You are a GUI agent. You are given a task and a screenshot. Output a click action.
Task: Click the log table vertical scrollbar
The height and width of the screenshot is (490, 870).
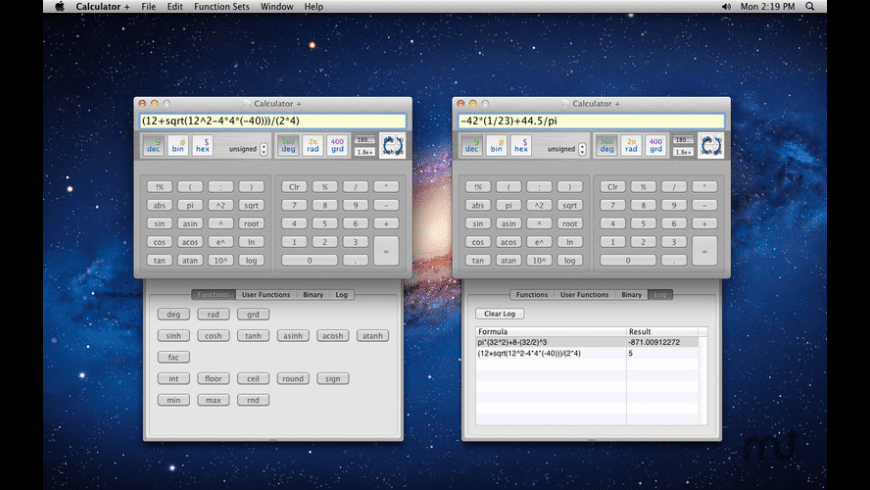(x=703, y=381)
